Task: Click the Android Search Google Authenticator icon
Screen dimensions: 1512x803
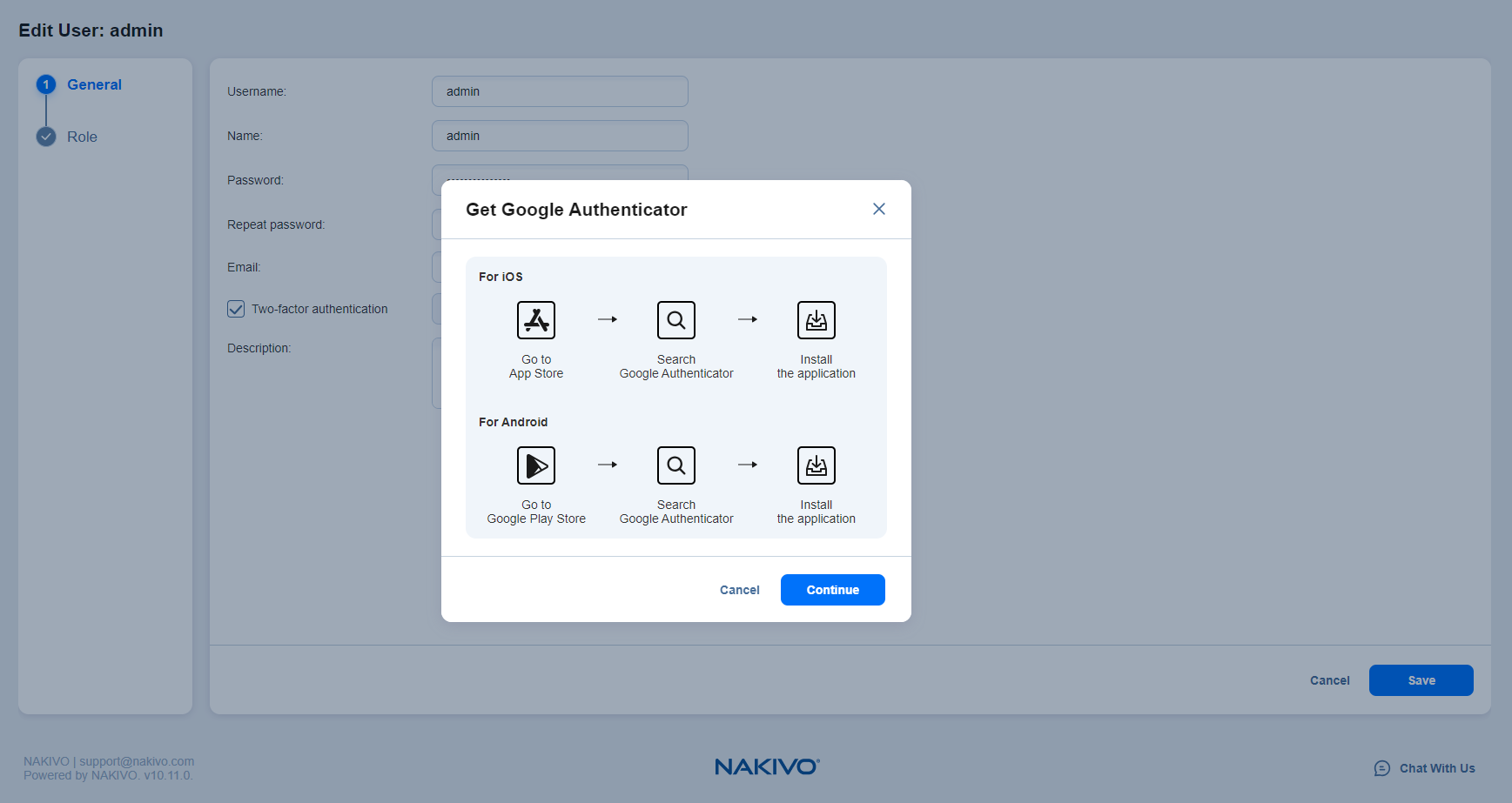Action: click(676, 465)
